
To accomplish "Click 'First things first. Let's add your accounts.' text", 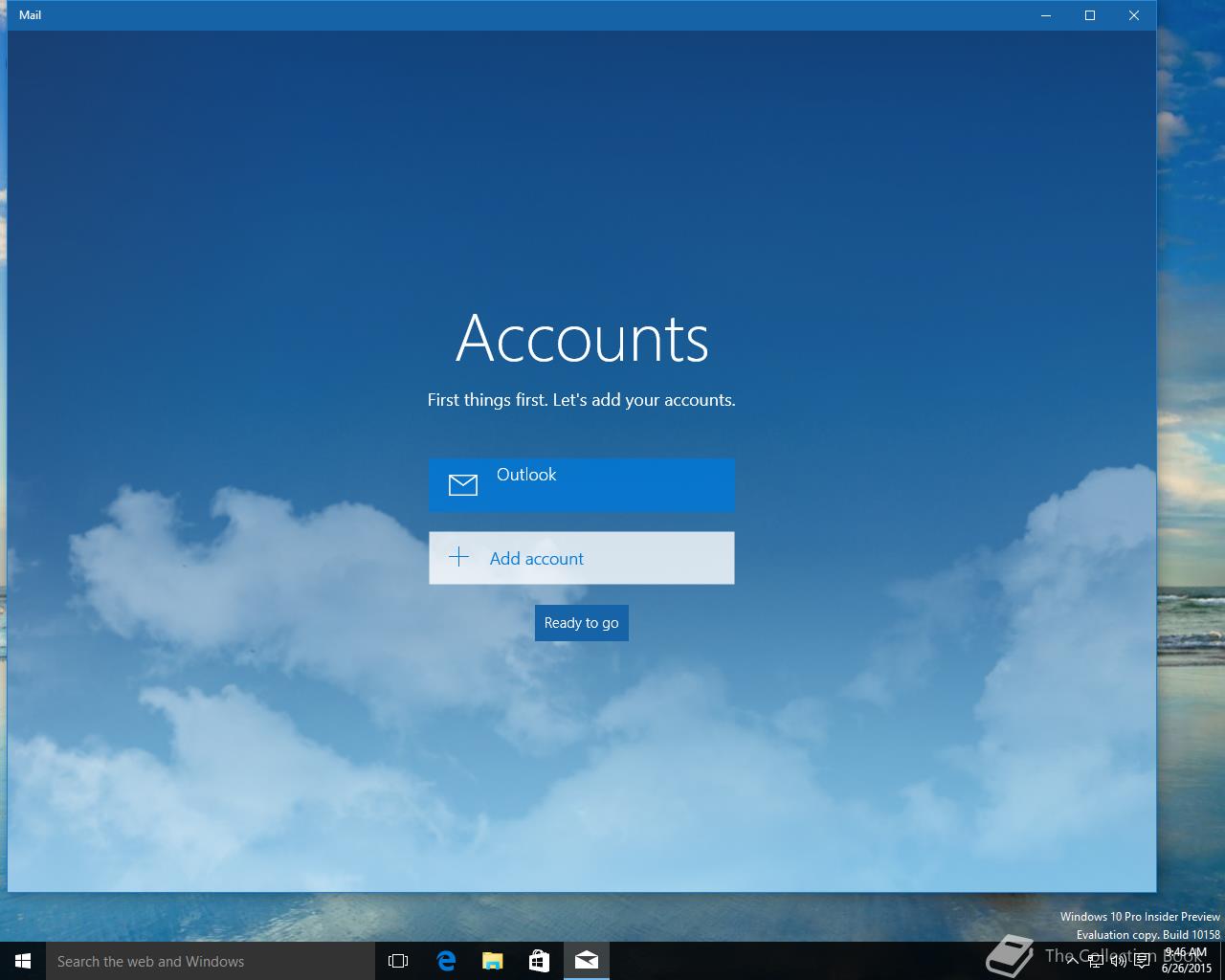I will 582,400.
